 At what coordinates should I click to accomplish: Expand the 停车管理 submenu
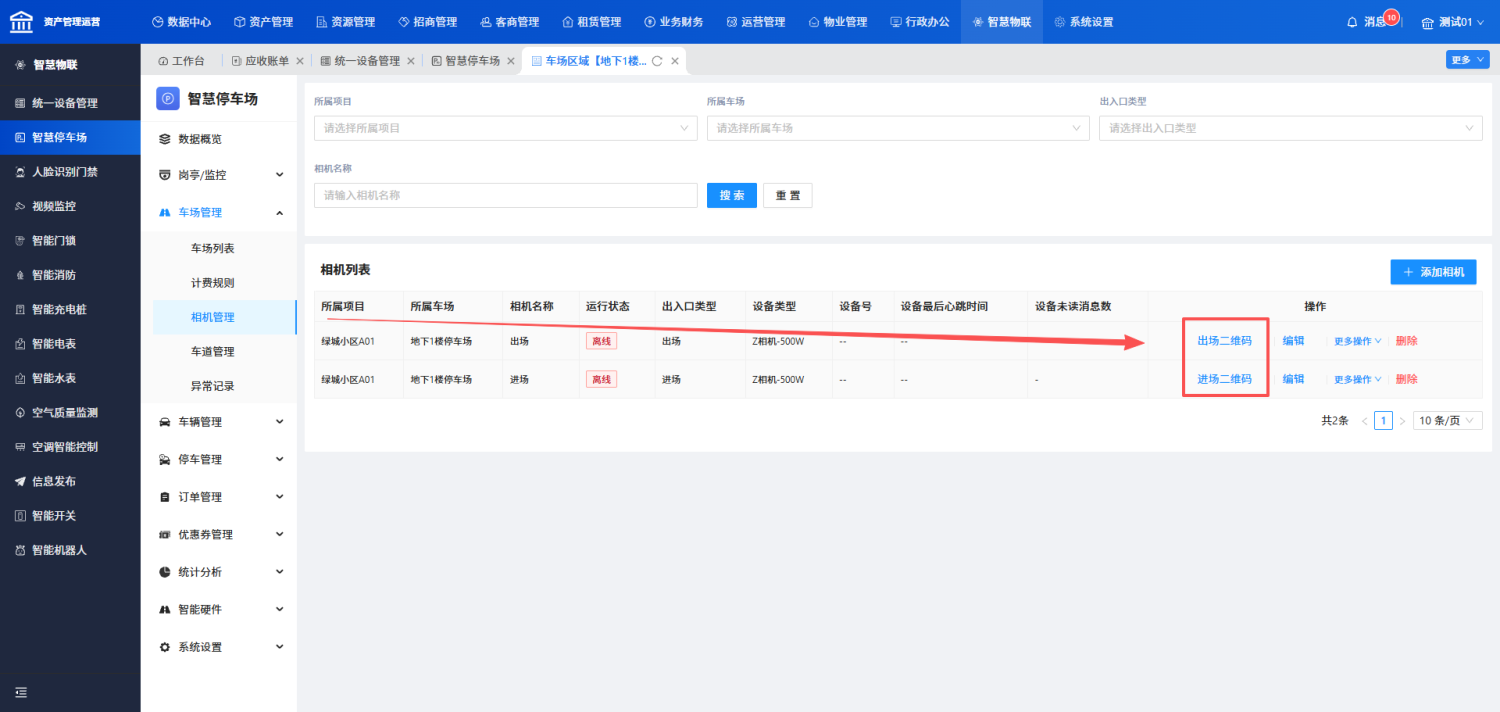click(x=220, y=459)
